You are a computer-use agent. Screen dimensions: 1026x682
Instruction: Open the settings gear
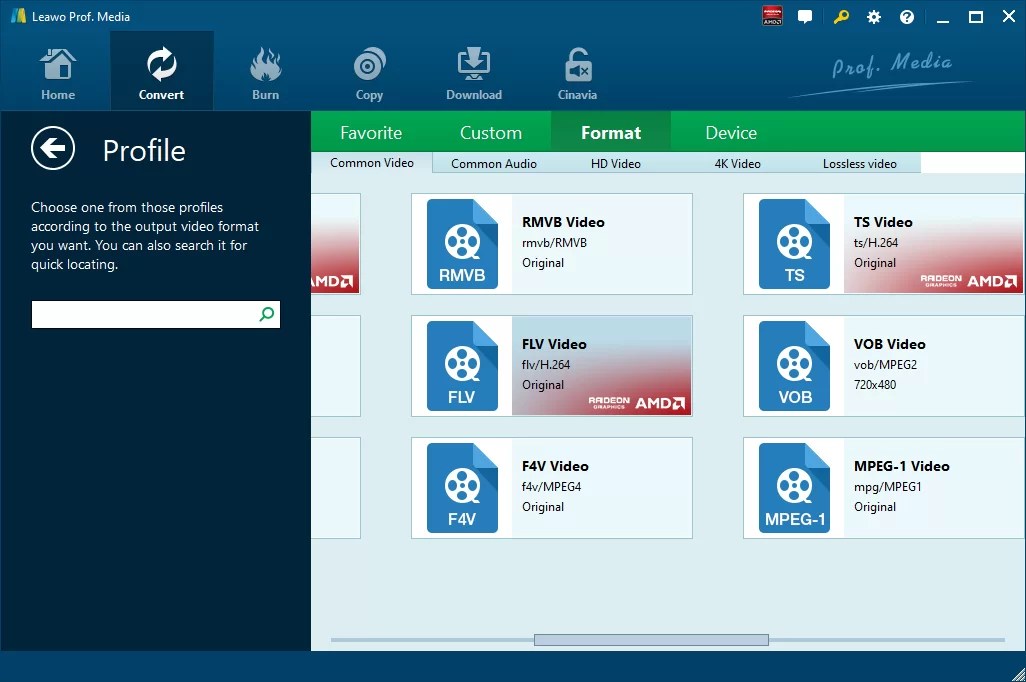pyautogui.click(x=873, y=16)
